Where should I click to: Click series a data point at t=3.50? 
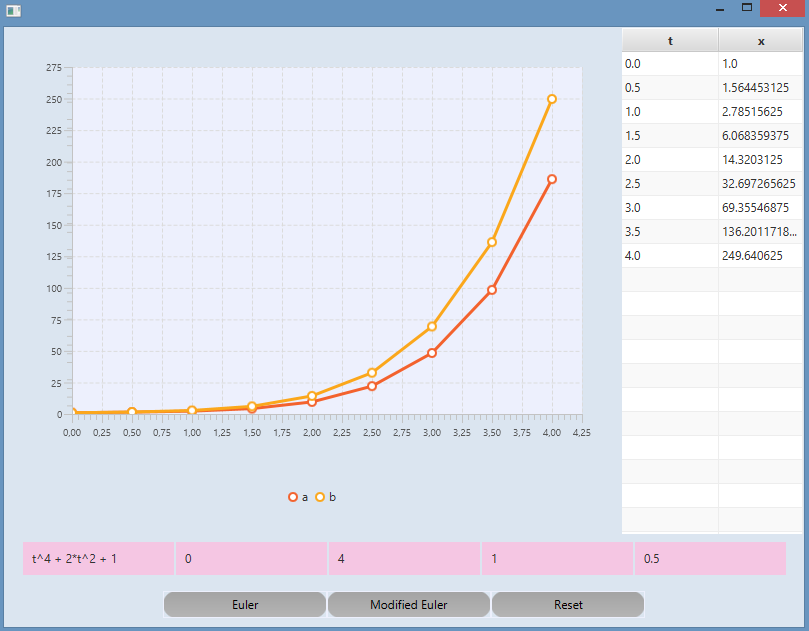tap(492, 290)
